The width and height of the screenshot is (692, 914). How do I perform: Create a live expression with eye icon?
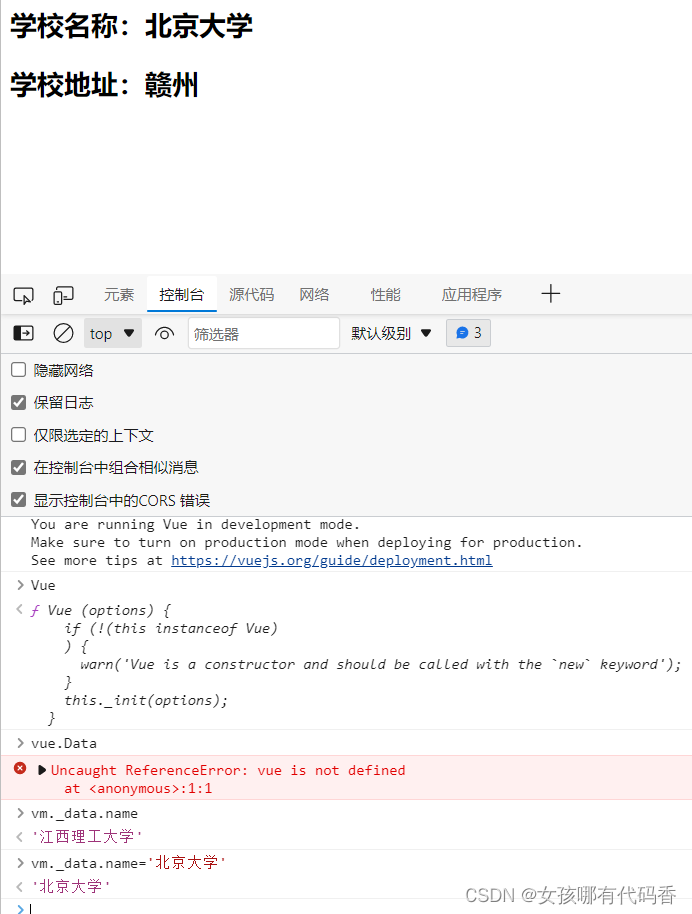click(164, 334)
